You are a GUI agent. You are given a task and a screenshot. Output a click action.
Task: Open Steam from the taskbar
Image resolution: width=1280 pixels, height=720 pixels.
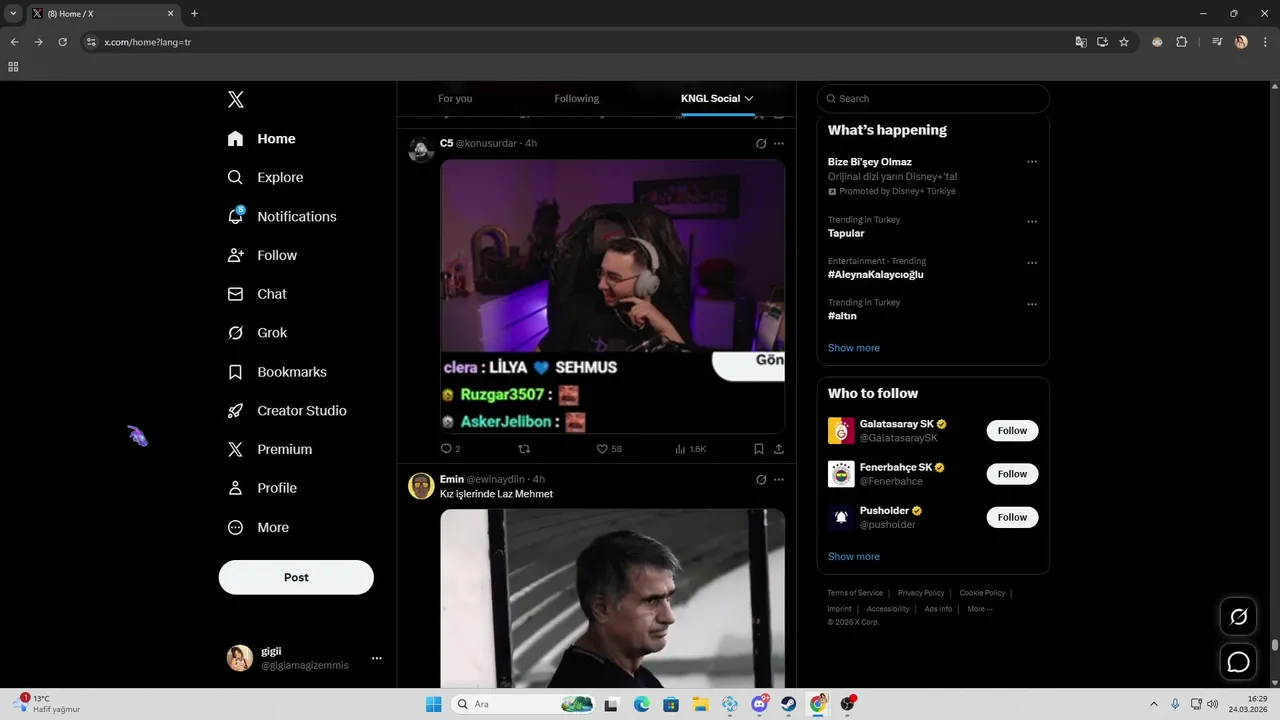(788, 704)
